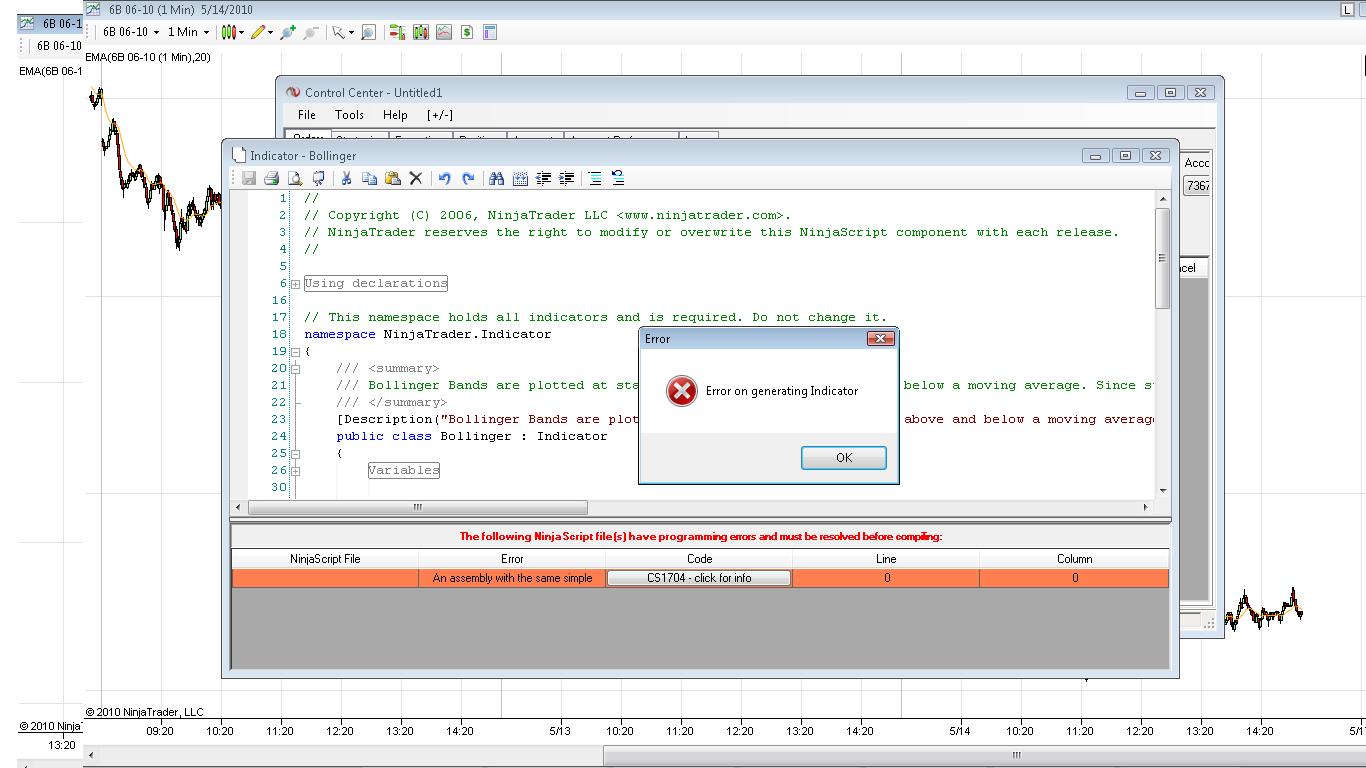The width and height of the screenshot is (1366, 768).
Task: Click the orange error row's Error cell
Action: (x=512, y=578)
